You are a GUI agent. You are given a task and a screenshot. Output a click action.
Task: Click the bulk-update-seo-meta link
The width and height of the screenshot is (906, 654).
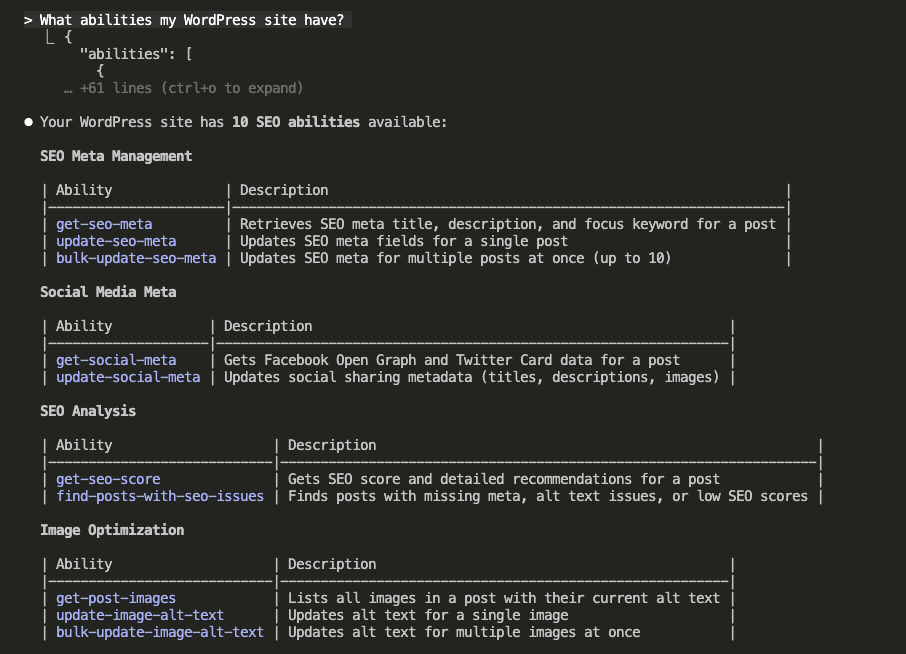[136, 258]
